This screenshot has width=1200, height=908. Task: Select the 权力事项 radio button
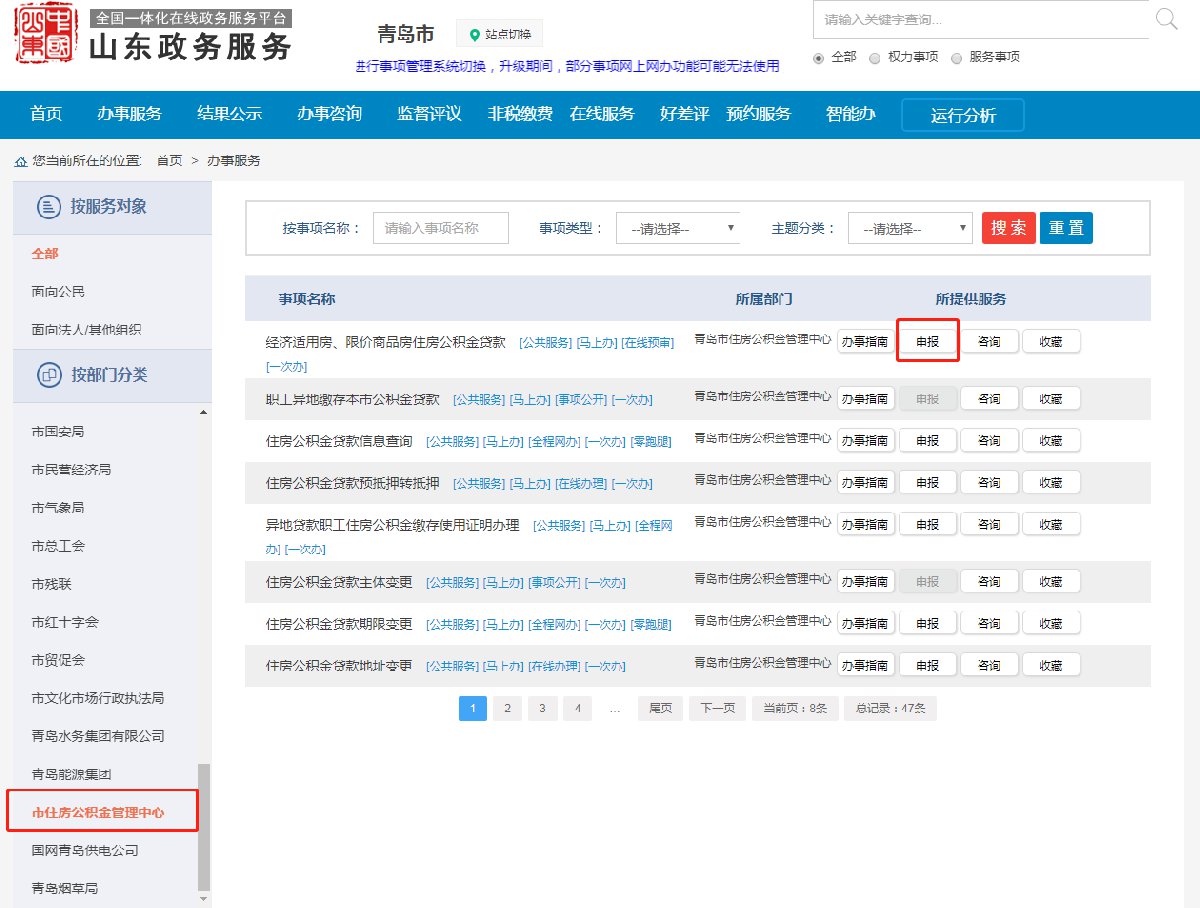pyautogui.click(x=875, y=58)
